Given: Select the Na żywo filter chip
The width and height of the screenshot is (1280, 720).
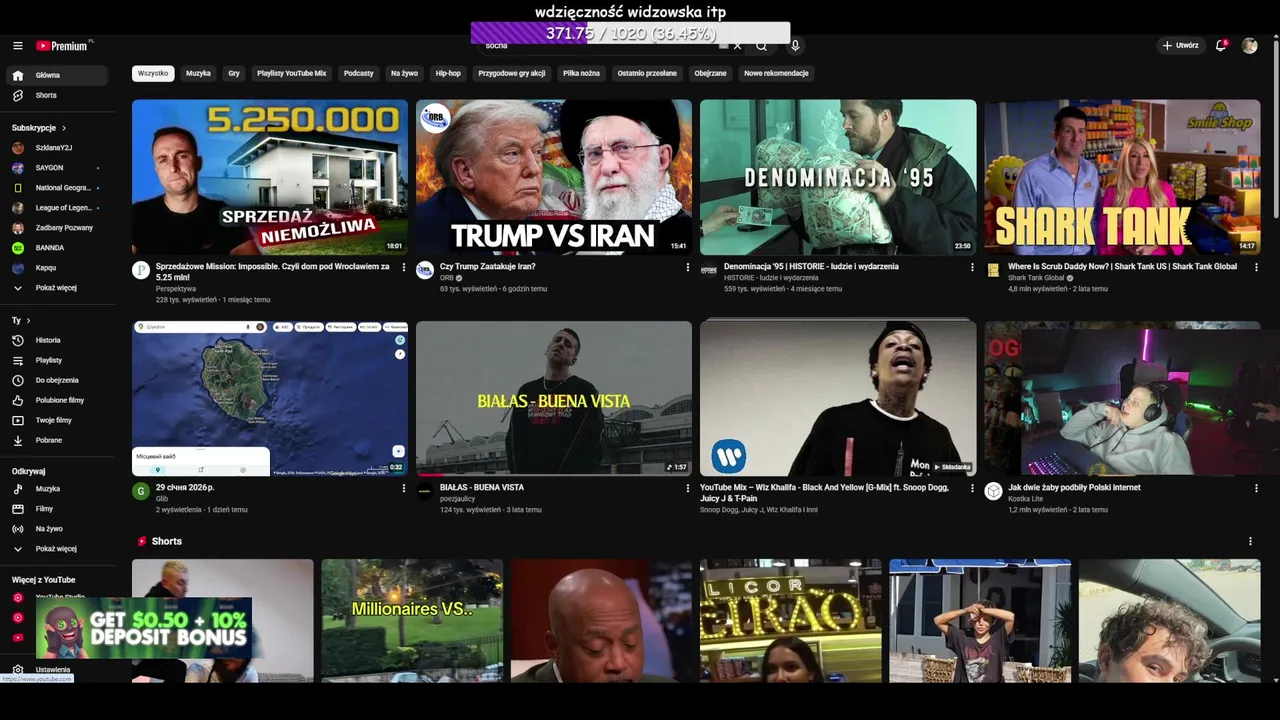Looking at the screenshot, I should click(x=404, y=73).
